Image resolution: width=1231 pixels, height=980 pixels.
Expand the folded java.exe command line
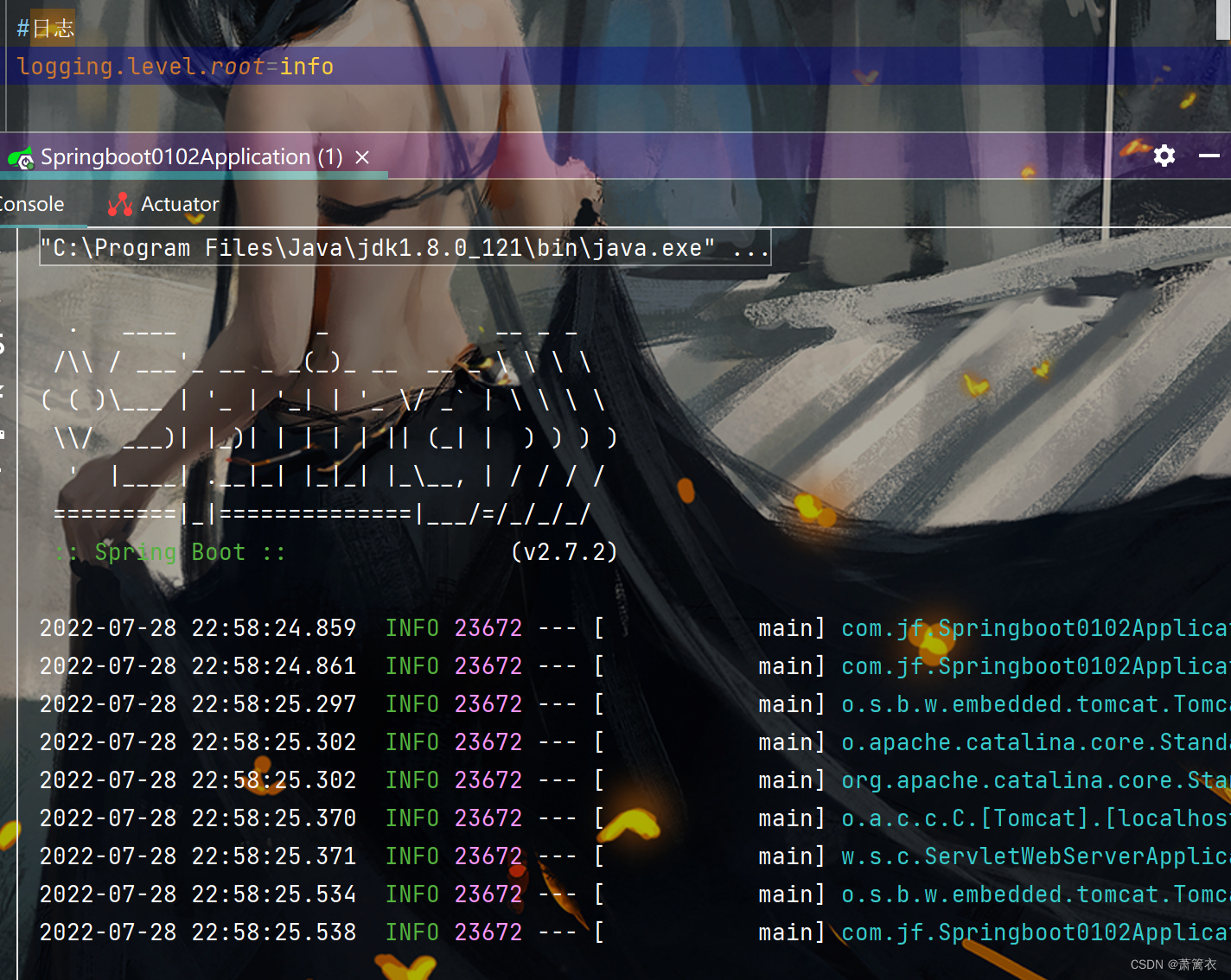[405, 248]
